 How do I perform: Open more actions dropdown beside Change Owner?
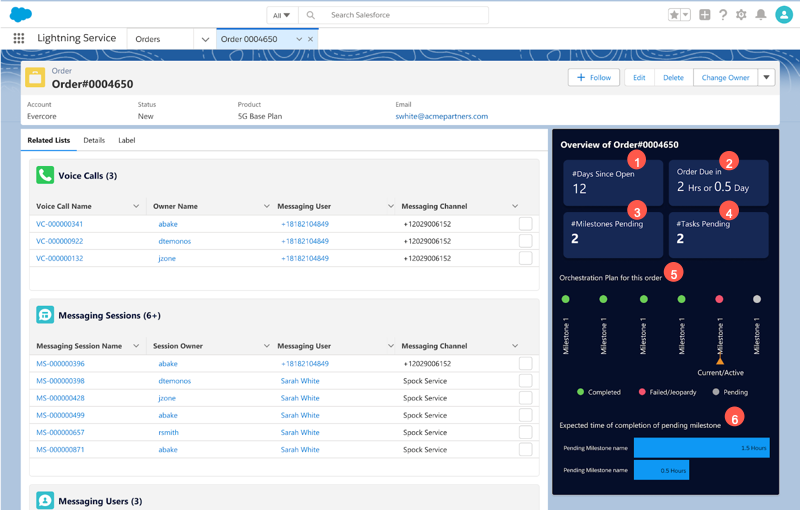point(766,78)
